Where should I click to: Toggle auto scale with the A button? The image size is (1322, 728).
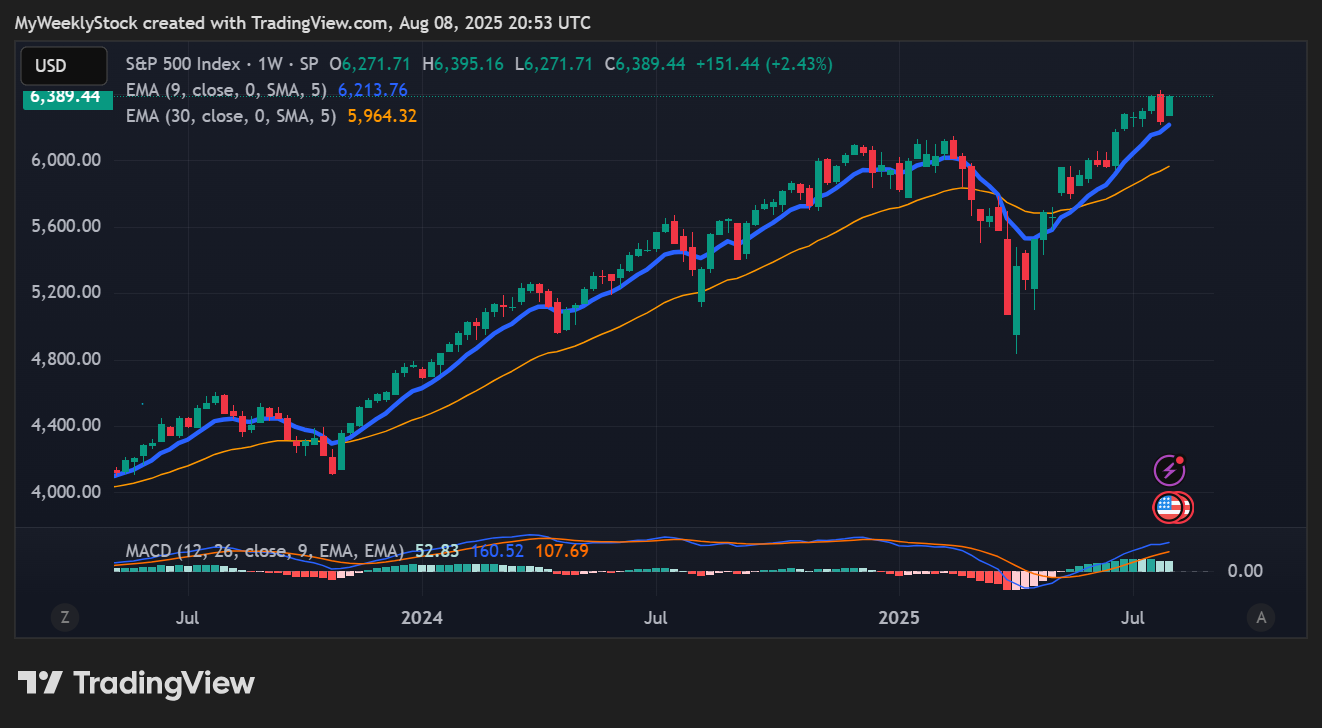pyautogui.click(x=1261, y=618)
